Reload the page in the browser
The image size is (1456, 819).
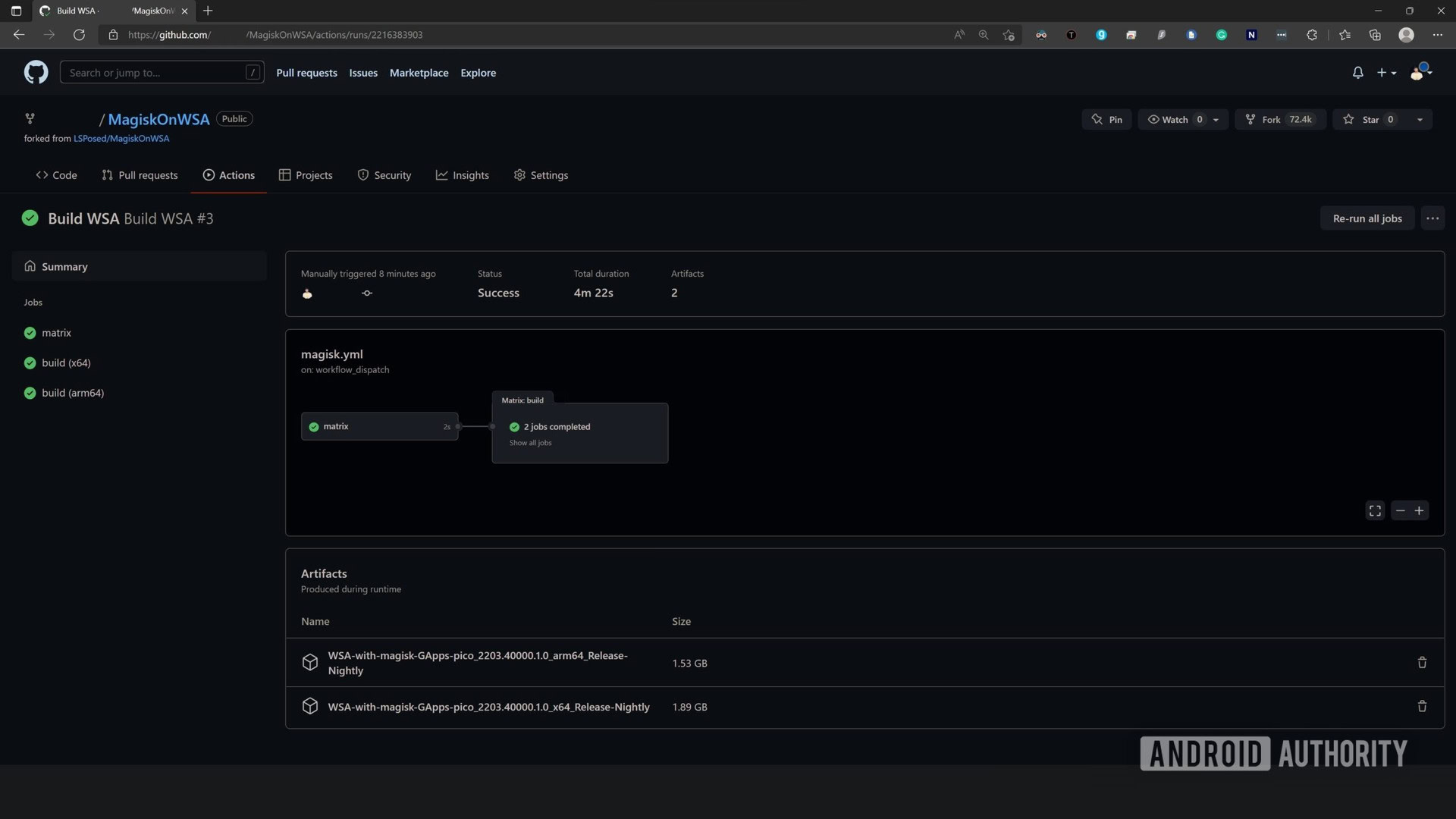pos(79,35)
